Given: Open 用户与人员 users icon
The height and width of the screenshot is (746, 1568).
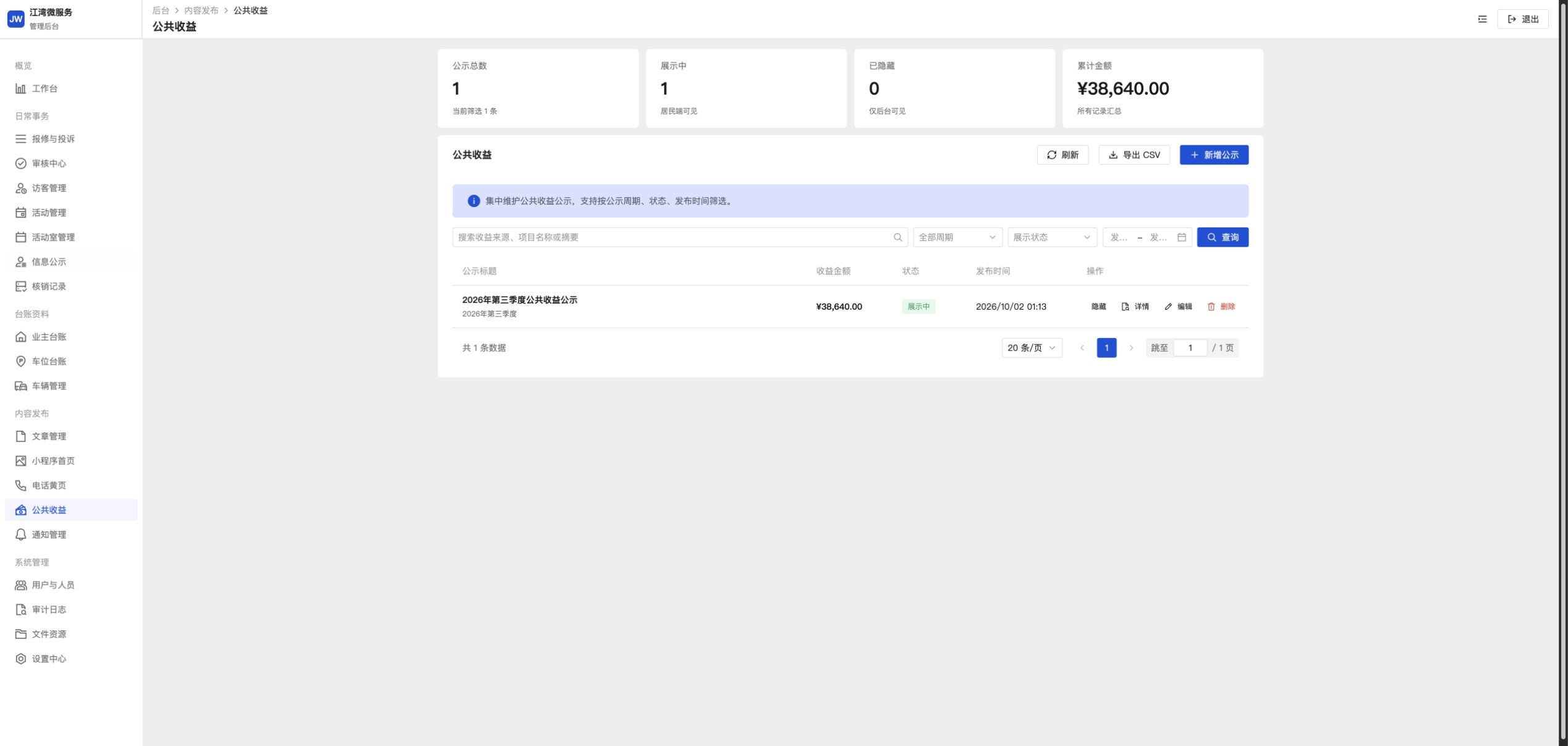Looking at the screenshot, I should 20,585.
